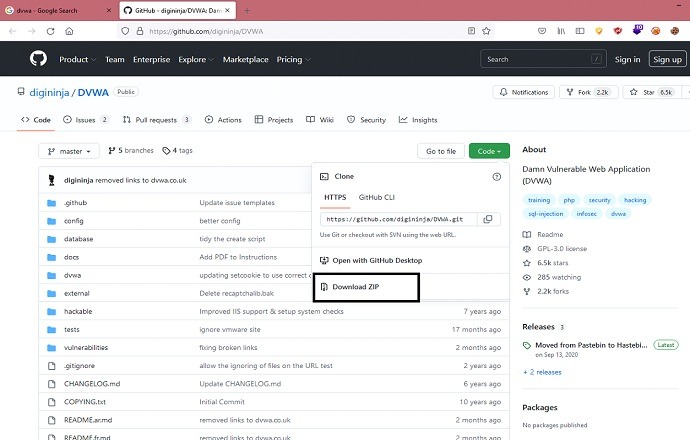
Task: Click the Sign in link
Action: click(x=628, y=59)
